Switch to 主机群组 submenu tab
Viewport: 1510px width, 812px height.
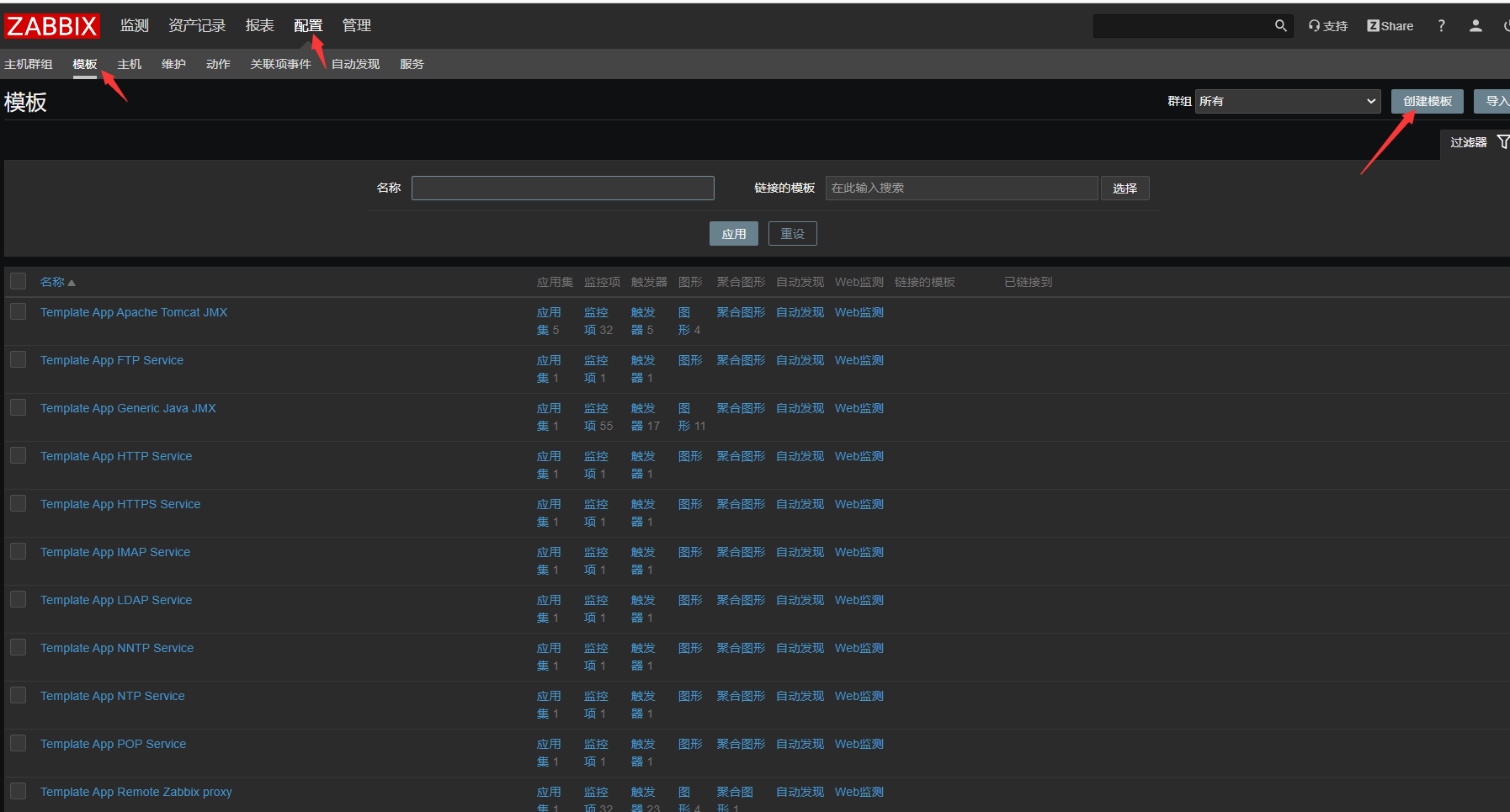click(29, 64)
